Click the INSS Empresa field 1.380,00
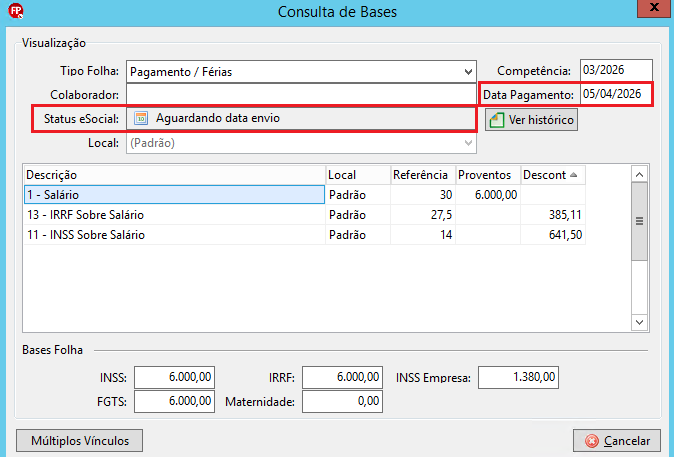This screenshot has width=674, height=457. pos(518,377)
